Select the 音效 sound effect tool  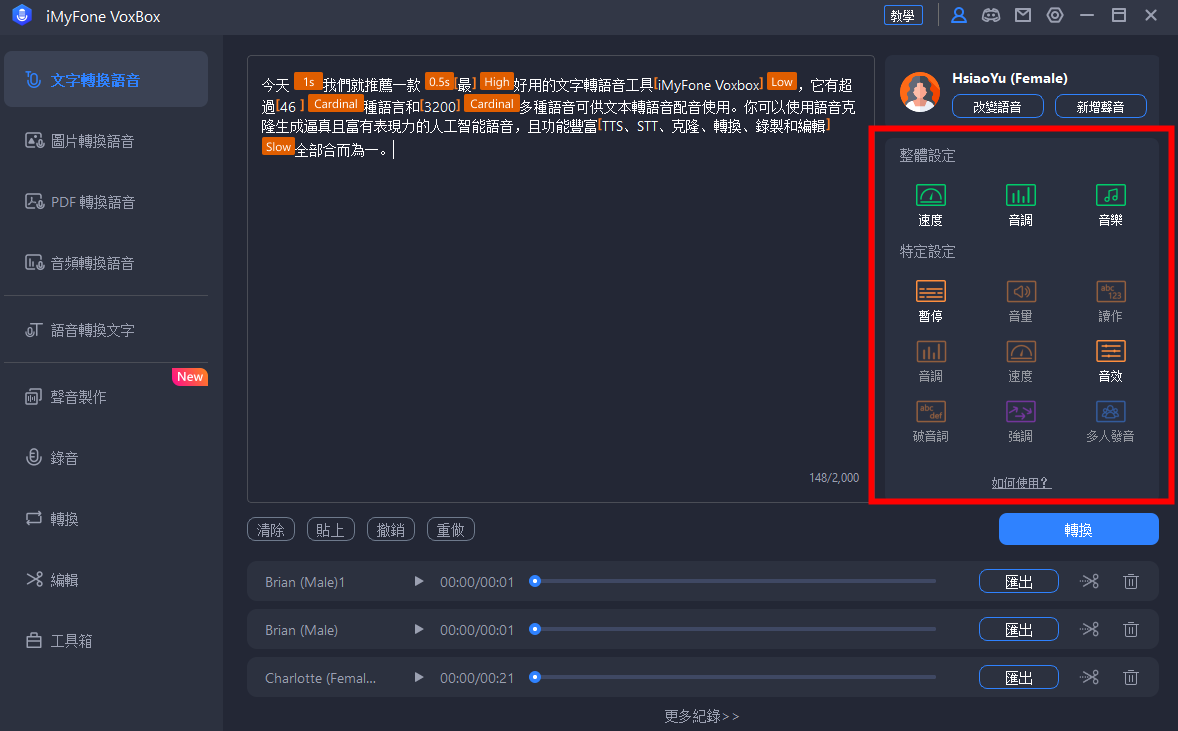[1110, 361]
